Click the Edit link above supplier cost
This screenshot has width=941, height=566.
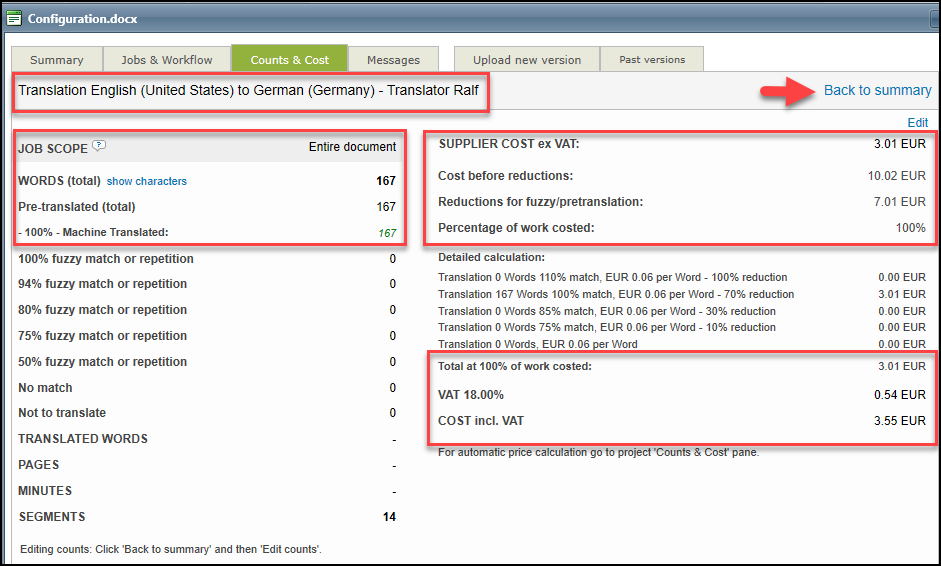pyautogui.click(x=917, y=123)
